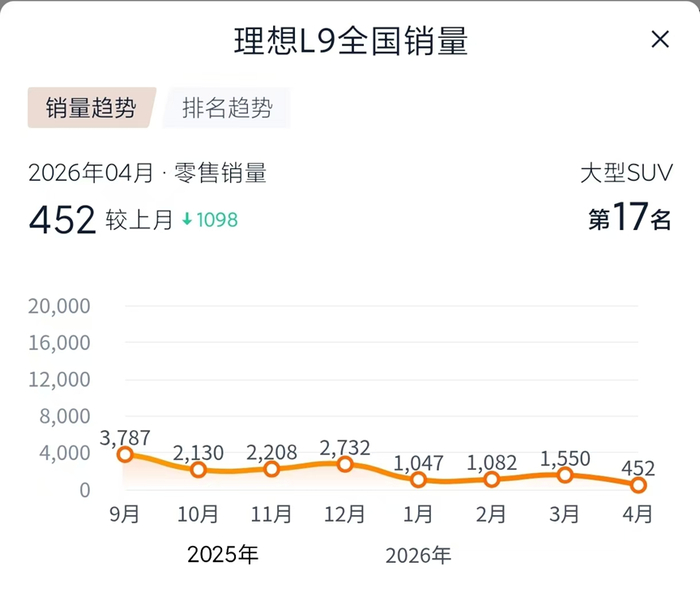Click the 12,000 axis label
Viewport: 700px width, 592px height.
[x=59, y=379]
